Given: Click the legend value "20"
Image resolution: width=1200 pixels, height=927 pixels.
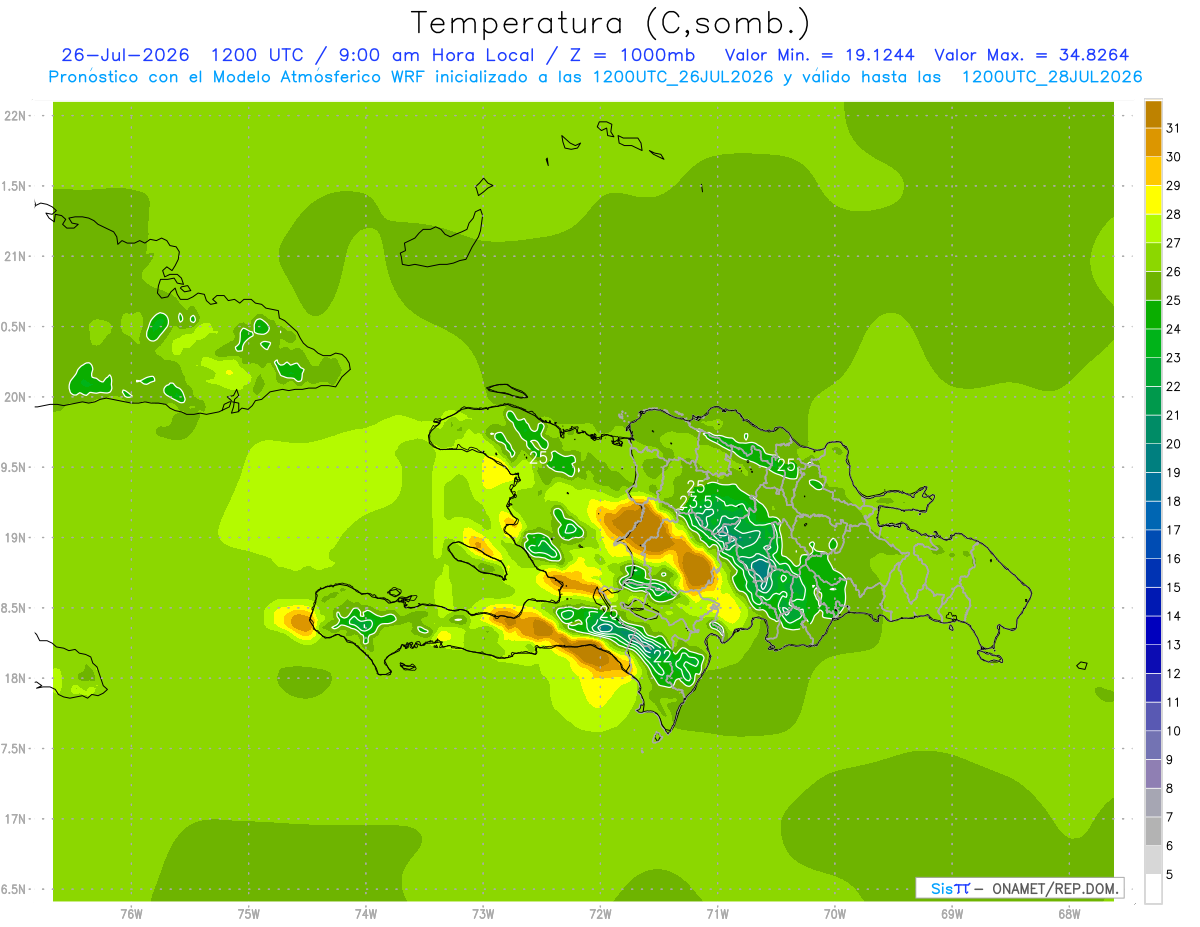Looking at the screenshot, I should point(1173,444).
